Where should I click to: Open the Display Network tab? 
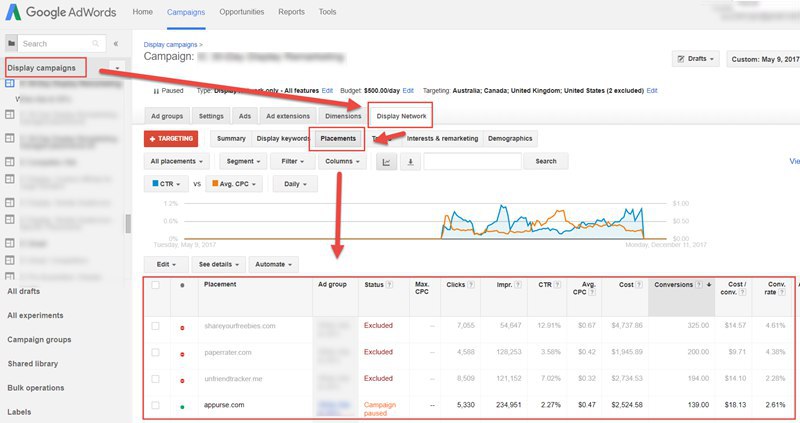pos(401,116)
